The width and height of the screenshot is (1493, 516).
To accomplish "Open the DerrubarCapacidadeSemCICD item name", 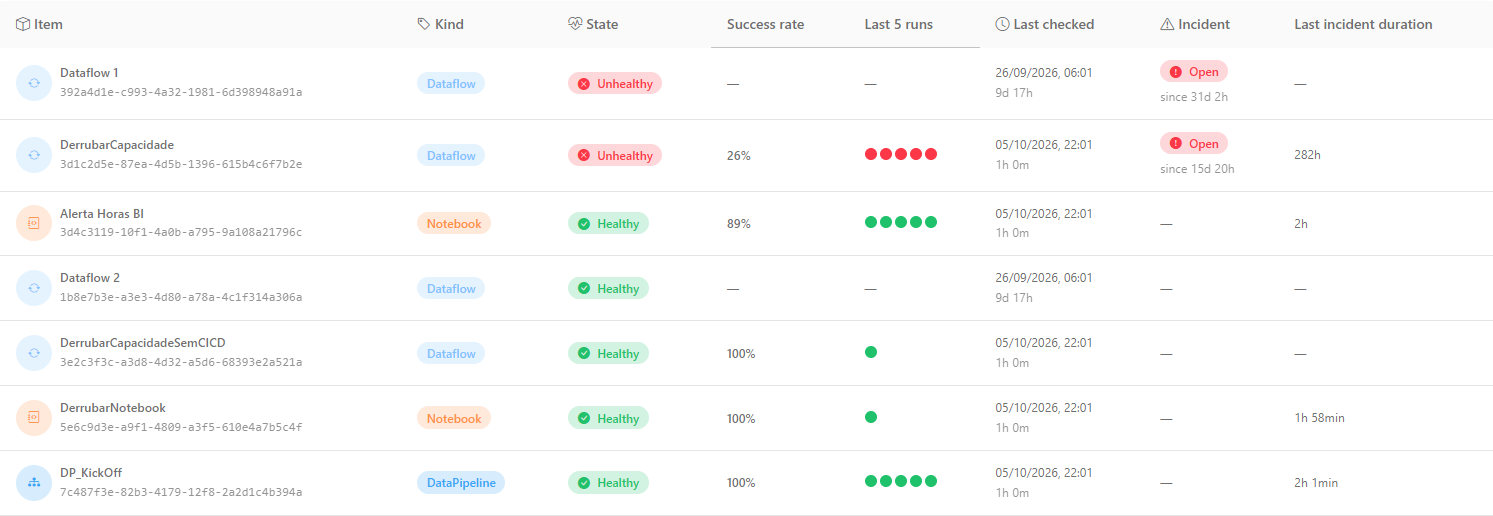I will point(143,343).
